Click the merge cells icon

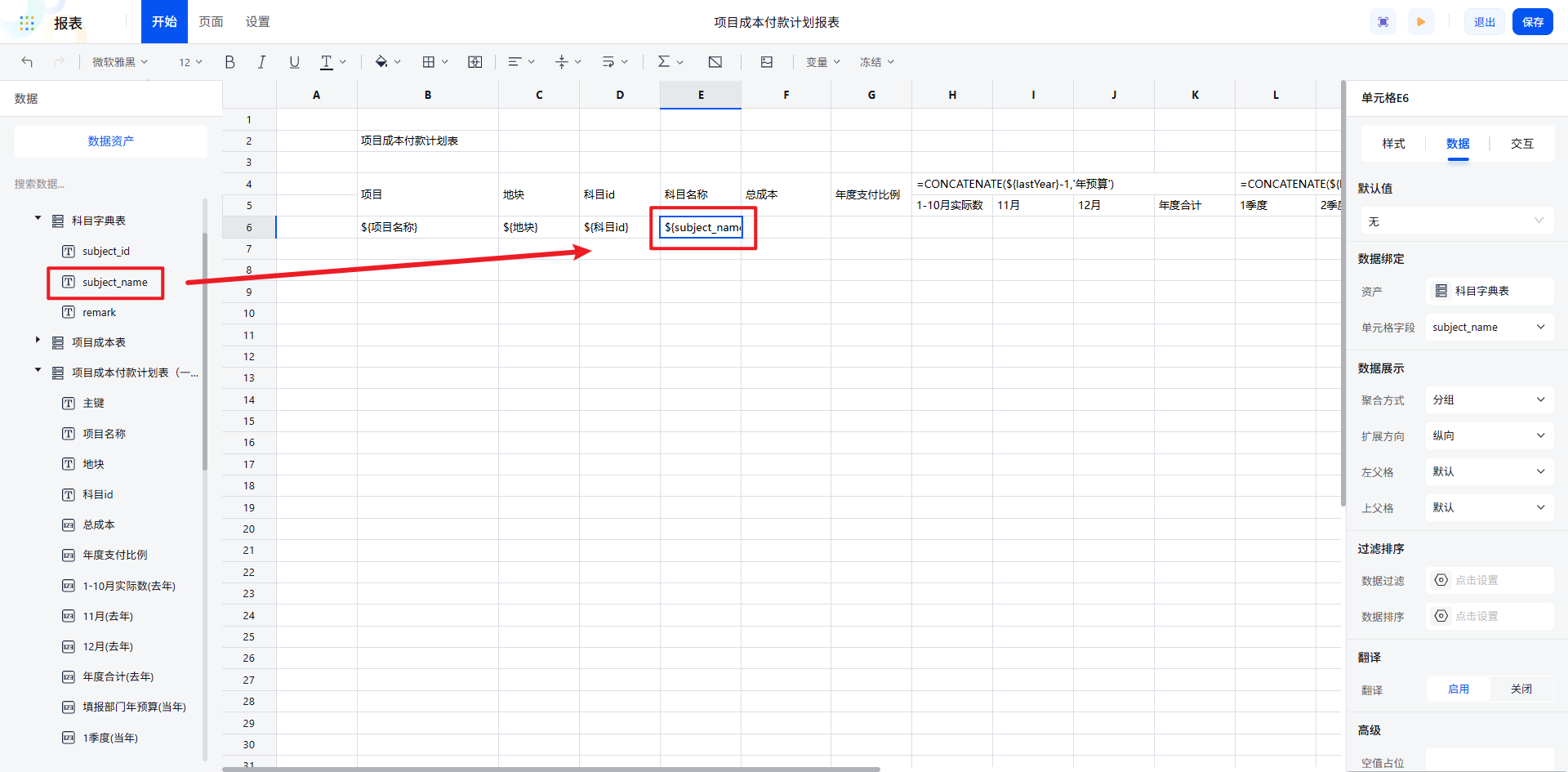pos(474,62)
